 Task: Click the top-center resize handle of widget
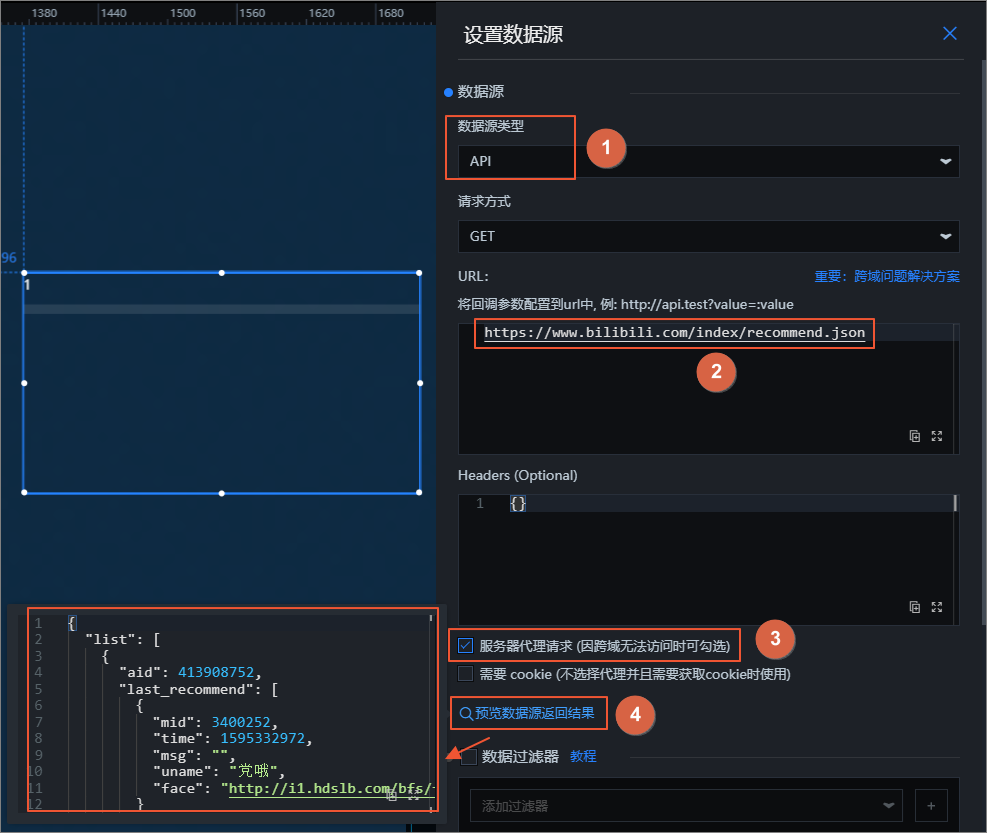click(222, 273)
